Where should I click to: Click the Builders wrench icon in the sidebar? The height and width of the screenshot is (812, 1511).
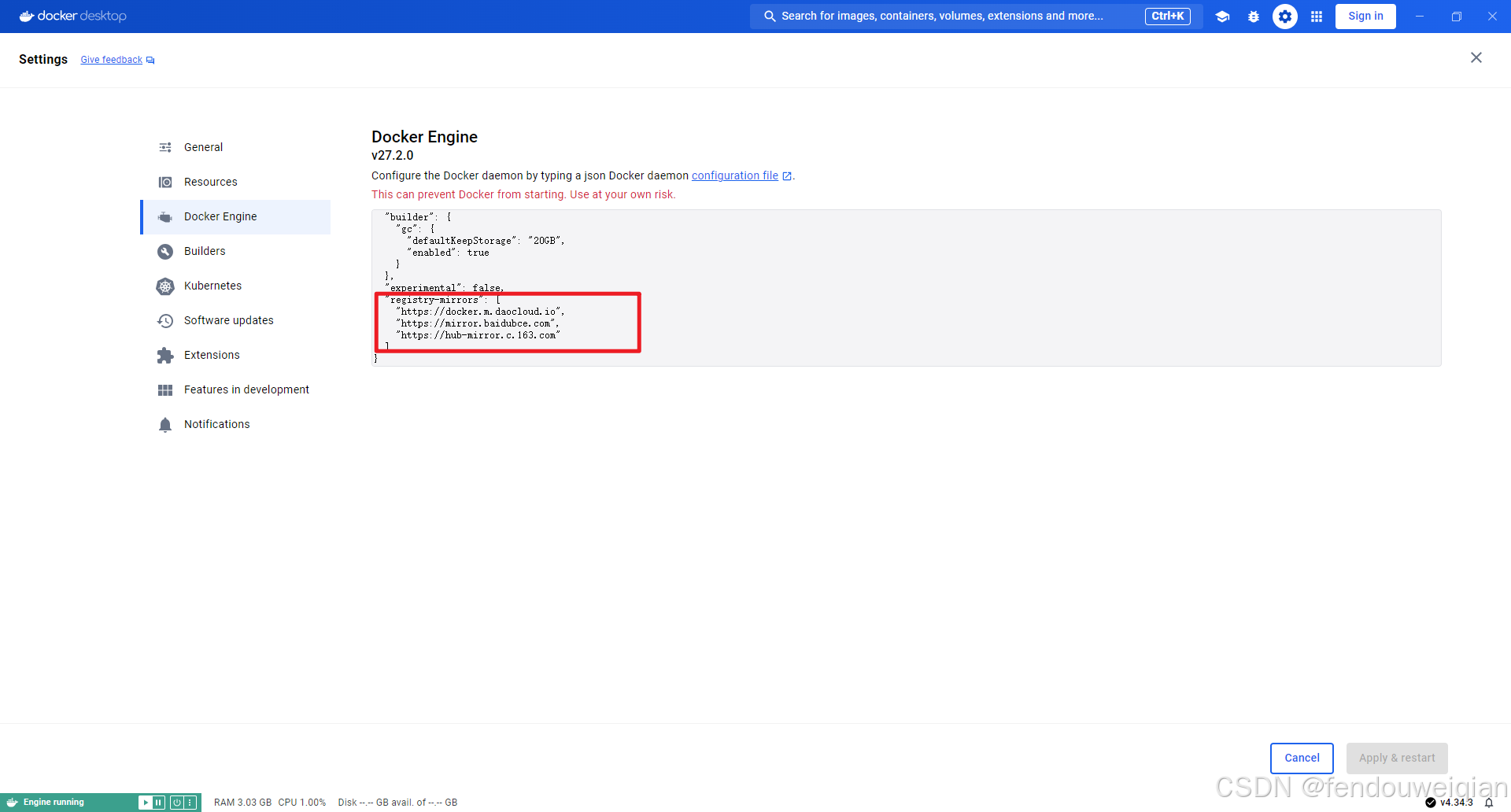[x=165, y=251]
